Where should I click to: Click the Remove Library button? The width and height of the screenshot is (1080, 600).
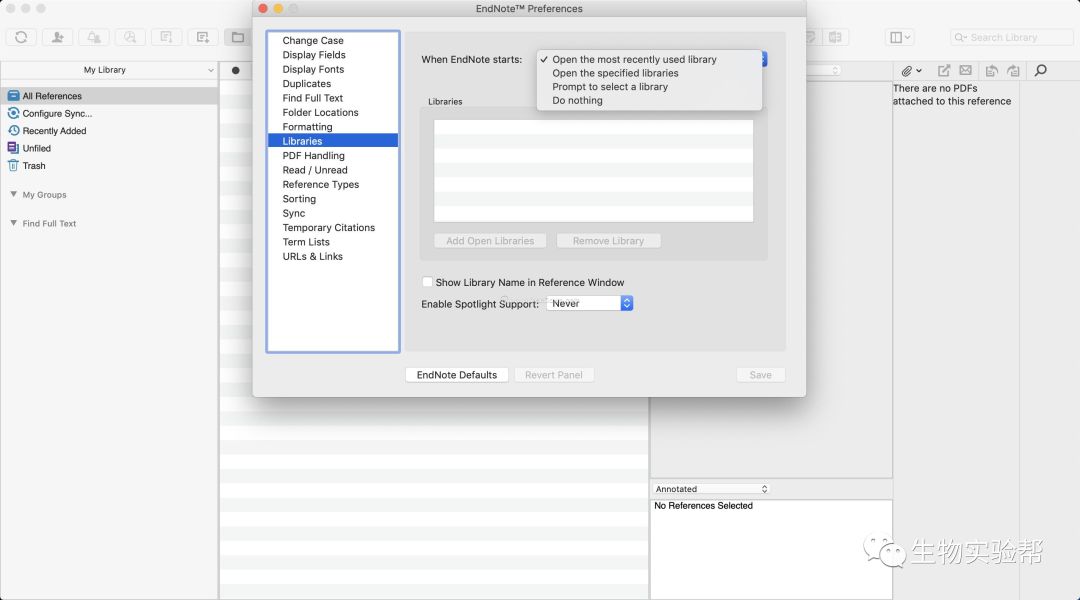(x=608, y=240)
